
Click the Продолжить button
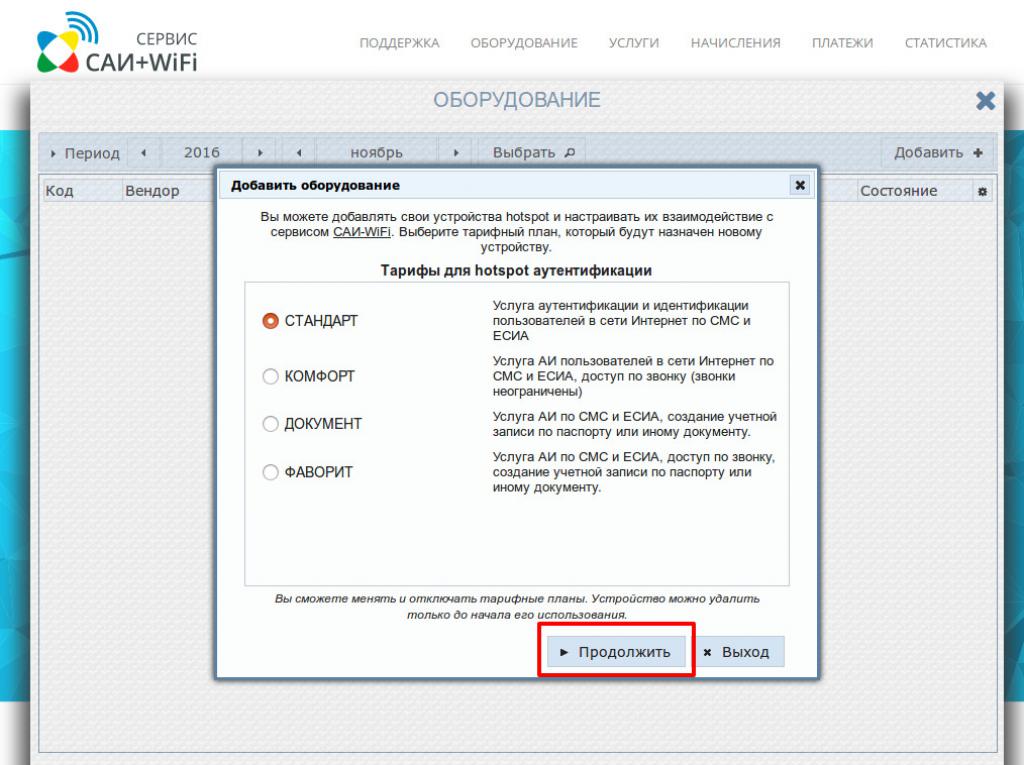pyautogui.click(x=614, y=650)
